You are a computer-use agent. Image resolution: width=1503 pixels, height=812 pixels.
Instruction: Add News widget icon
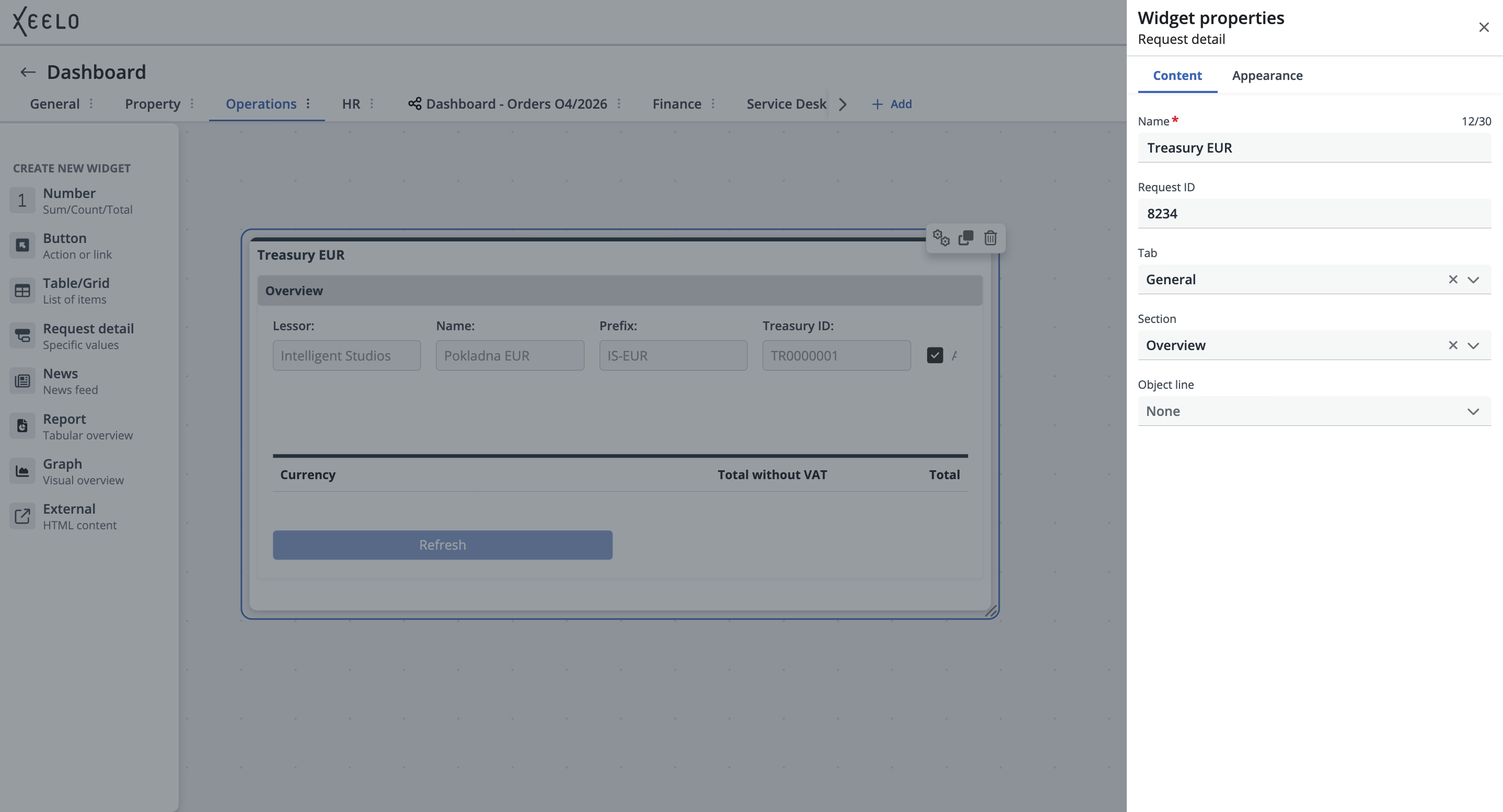pos(22,381)
